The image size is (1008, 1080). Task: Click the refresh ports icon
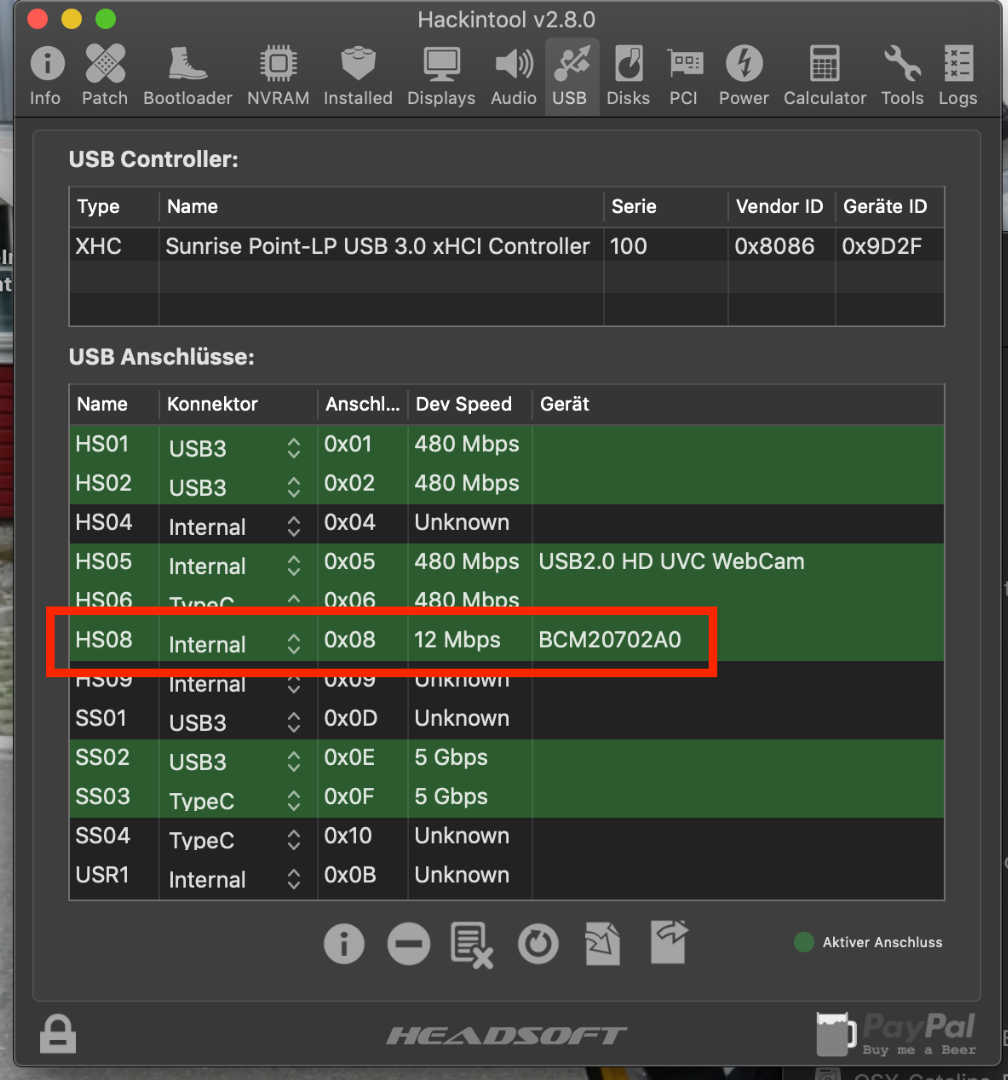[538, 943]
